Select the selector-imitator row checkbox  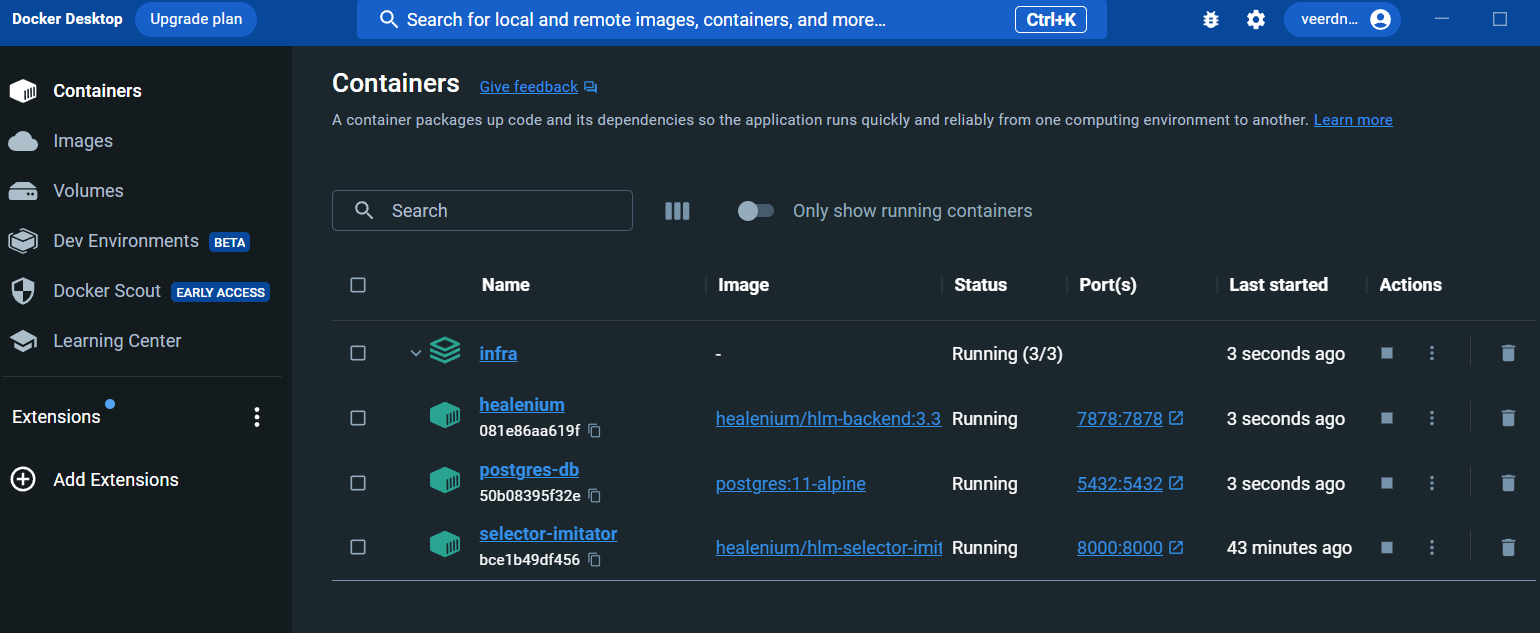pos(358,547)
